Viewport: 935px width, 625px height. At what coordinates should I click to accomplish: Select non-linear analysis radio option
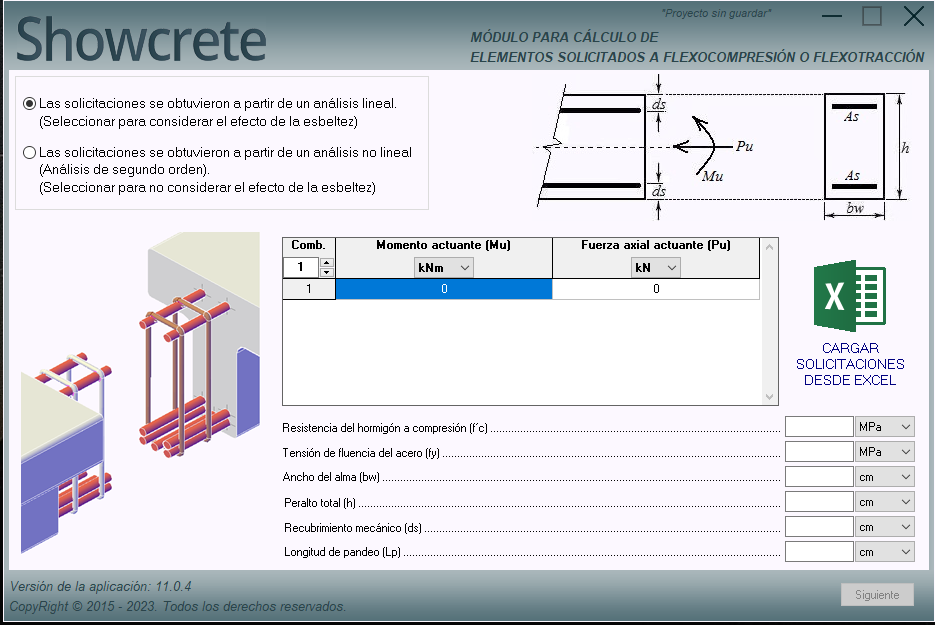point(30,153)
